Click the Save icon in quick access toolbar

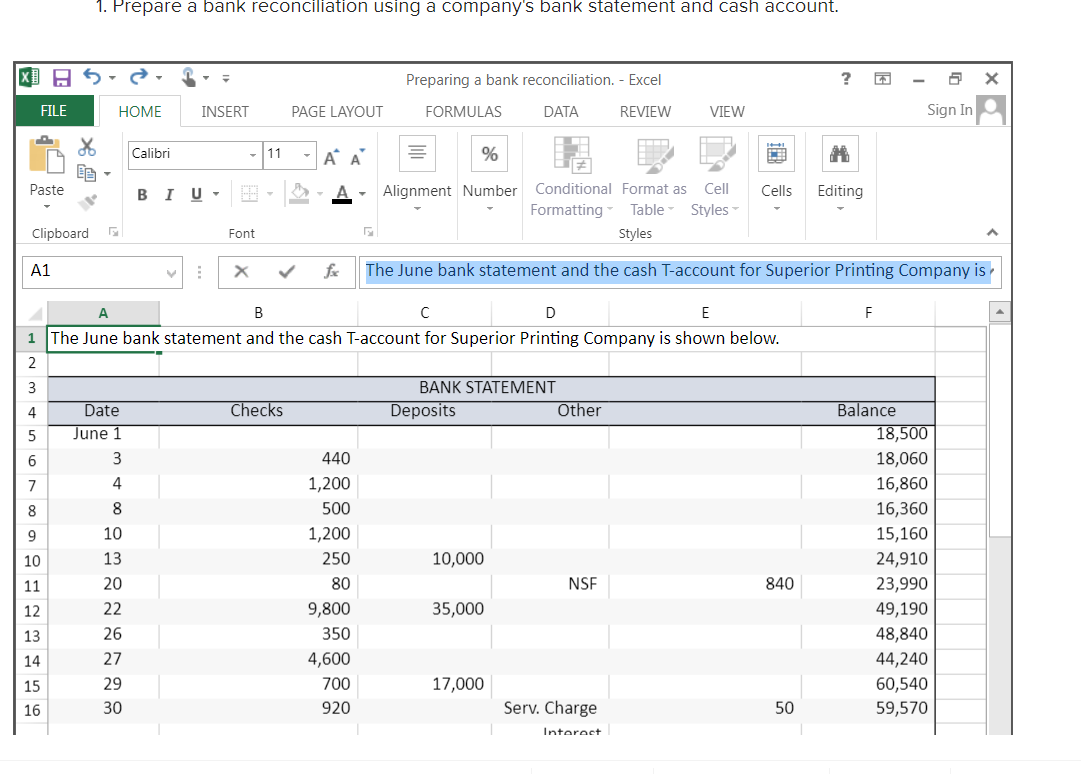[x=61, y=79]
